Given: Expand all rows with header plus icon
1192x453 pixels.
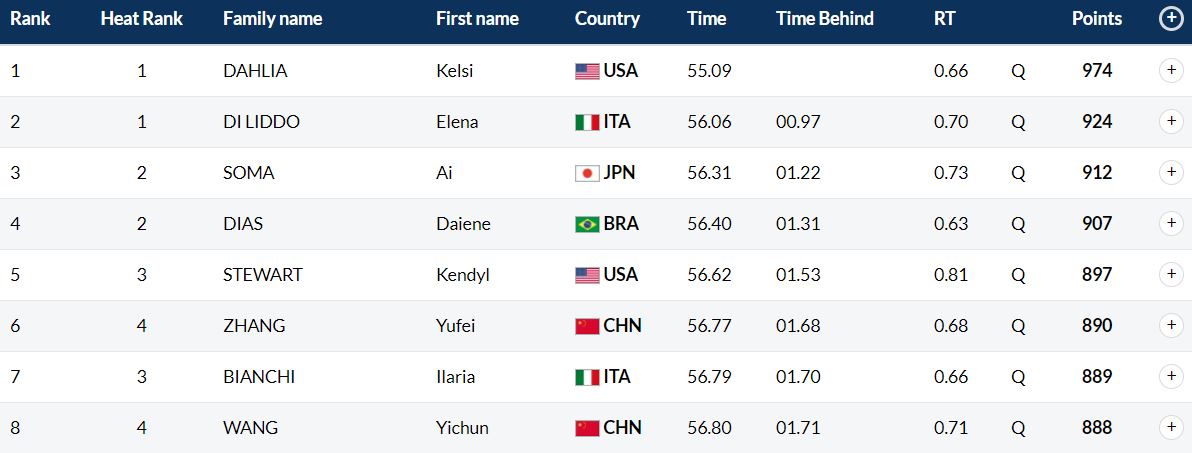Looking at the screenshot, I should coord(1171,19).
